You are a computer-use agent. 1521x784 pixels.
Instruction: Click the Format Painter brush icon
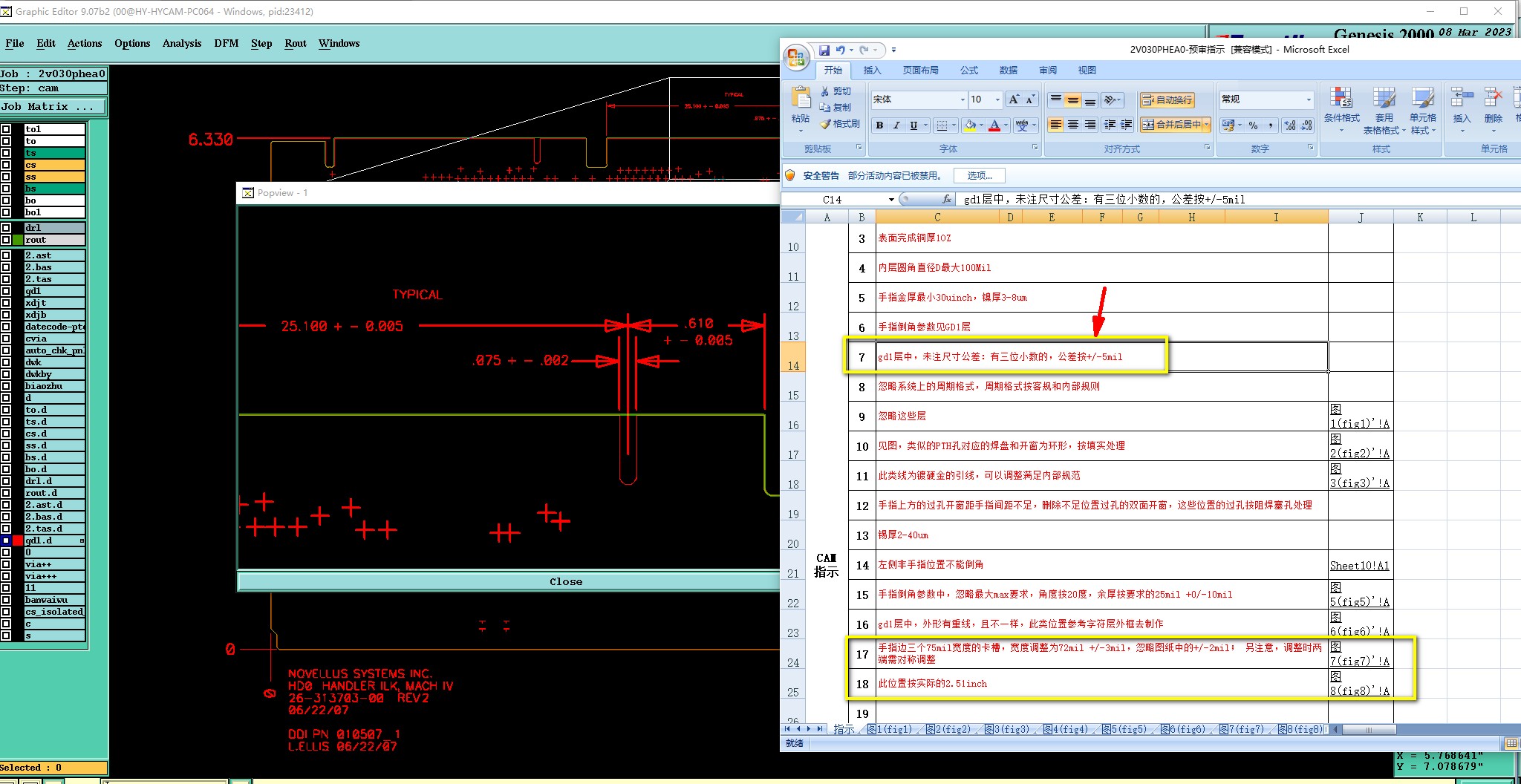coord(825,124)
